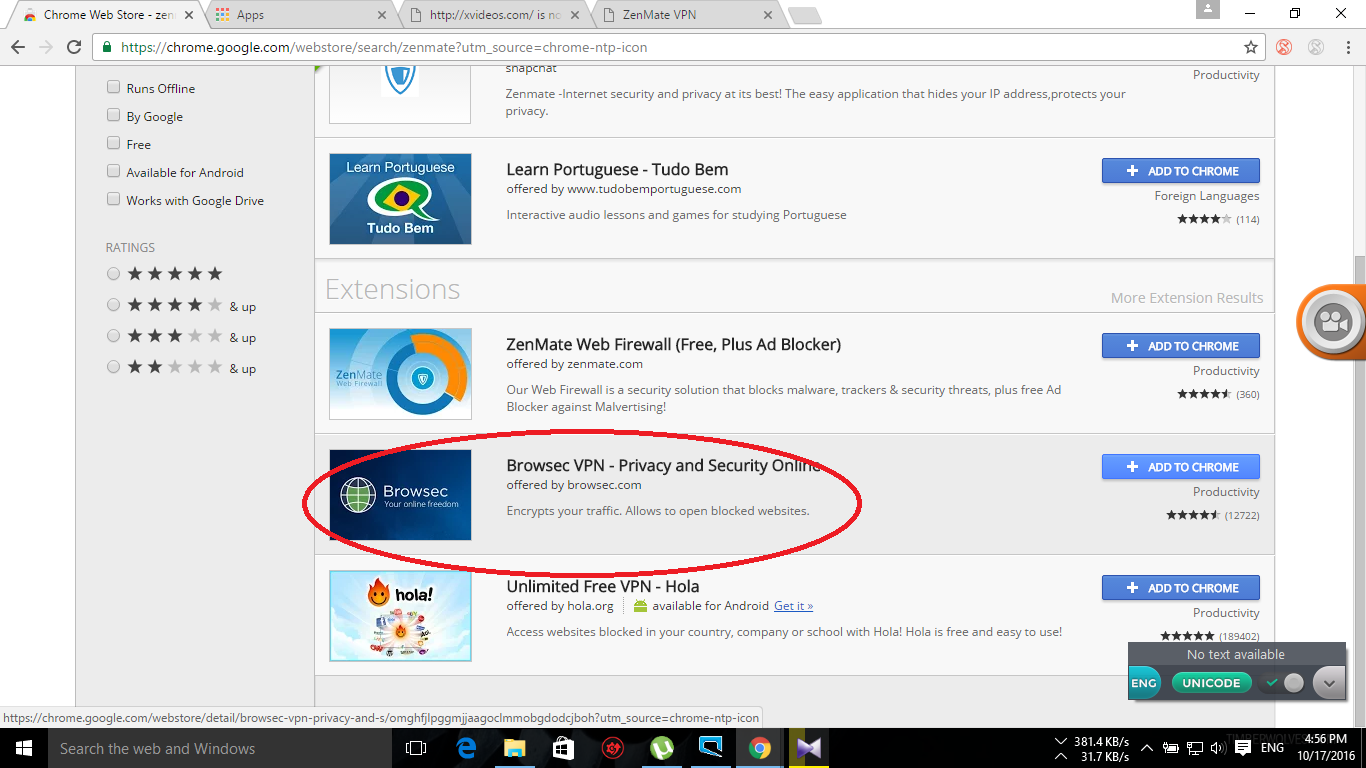The height and width of the screenshot is (768, 1366).
Task: Switch to Chrome in the taskbar
Action: [x=759, y=748]
